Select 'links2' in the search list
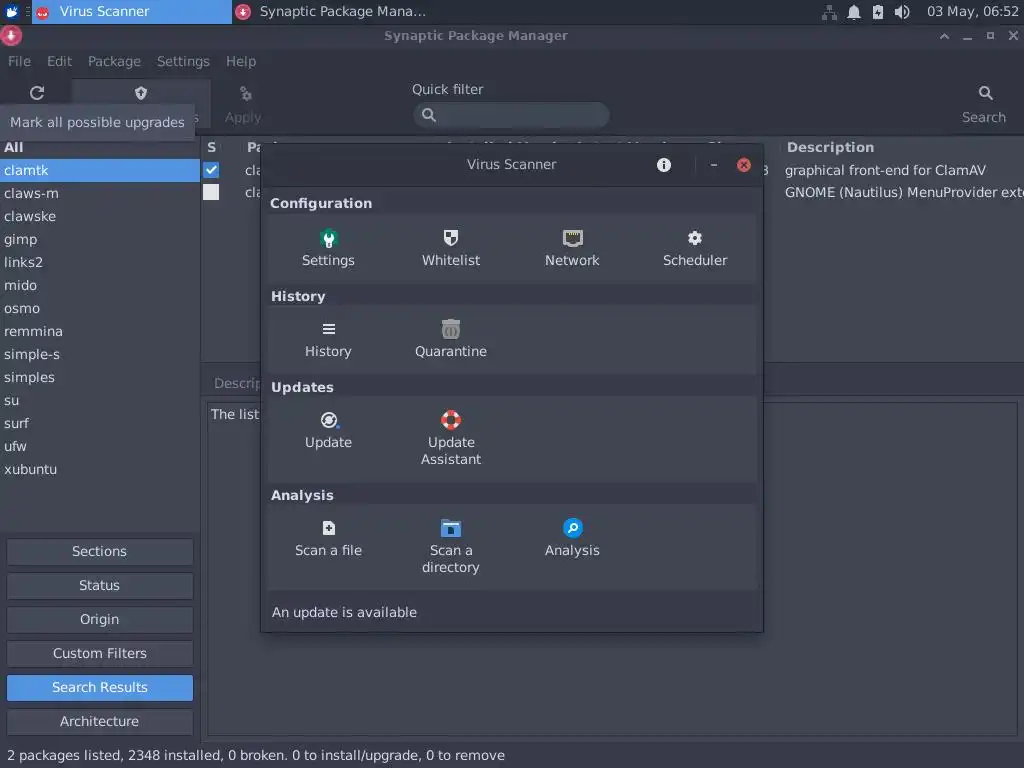This screenshot has width=1024, height=768. point(100,262)
